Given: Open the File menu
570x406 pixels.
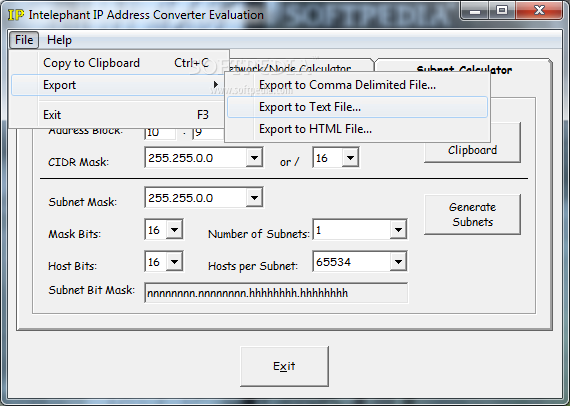Looking at the screenshot, I should coord(24,40).
